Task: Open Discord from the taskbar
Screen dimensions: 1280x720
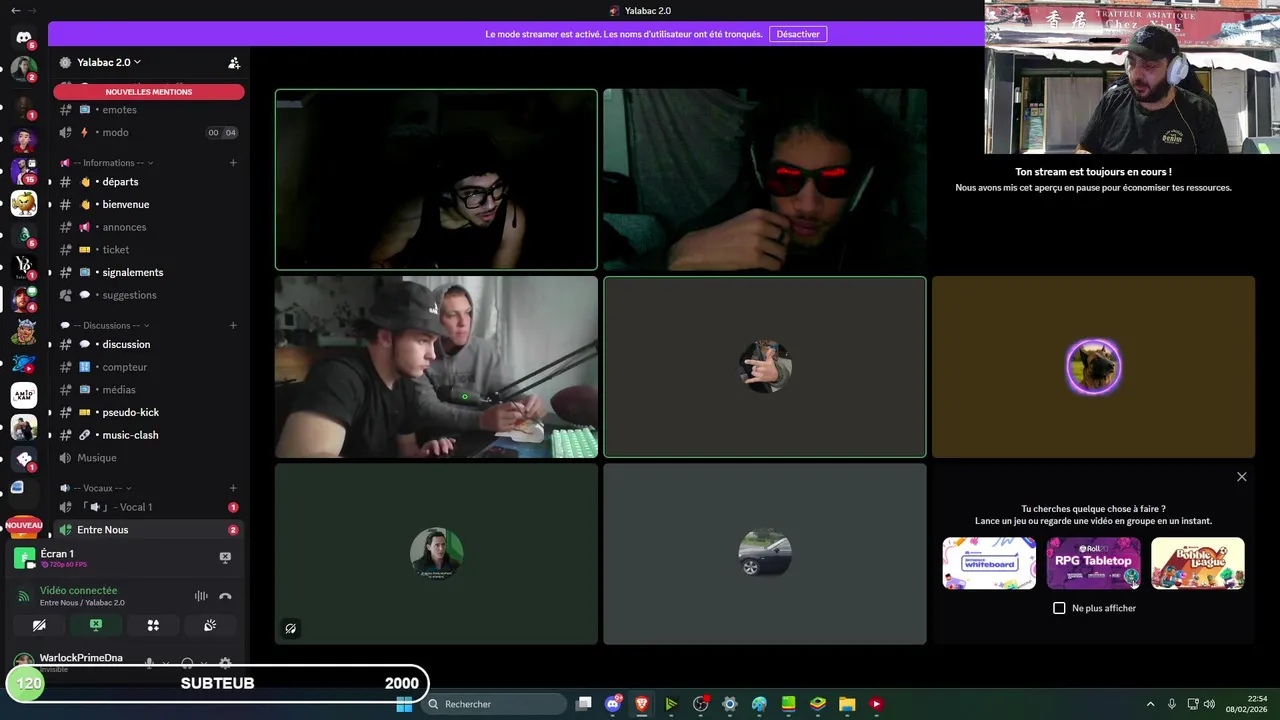Action: point(613,704)
